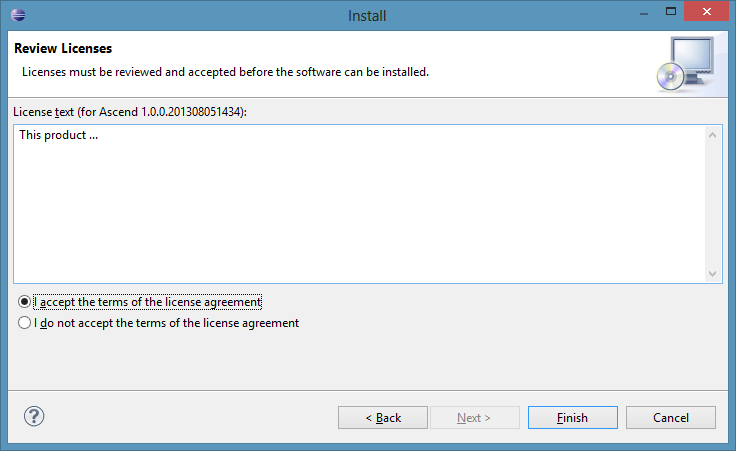Click the license text scrollbar down arrow
The width and height of the screenshot is (736, 451).
[713, 273]
